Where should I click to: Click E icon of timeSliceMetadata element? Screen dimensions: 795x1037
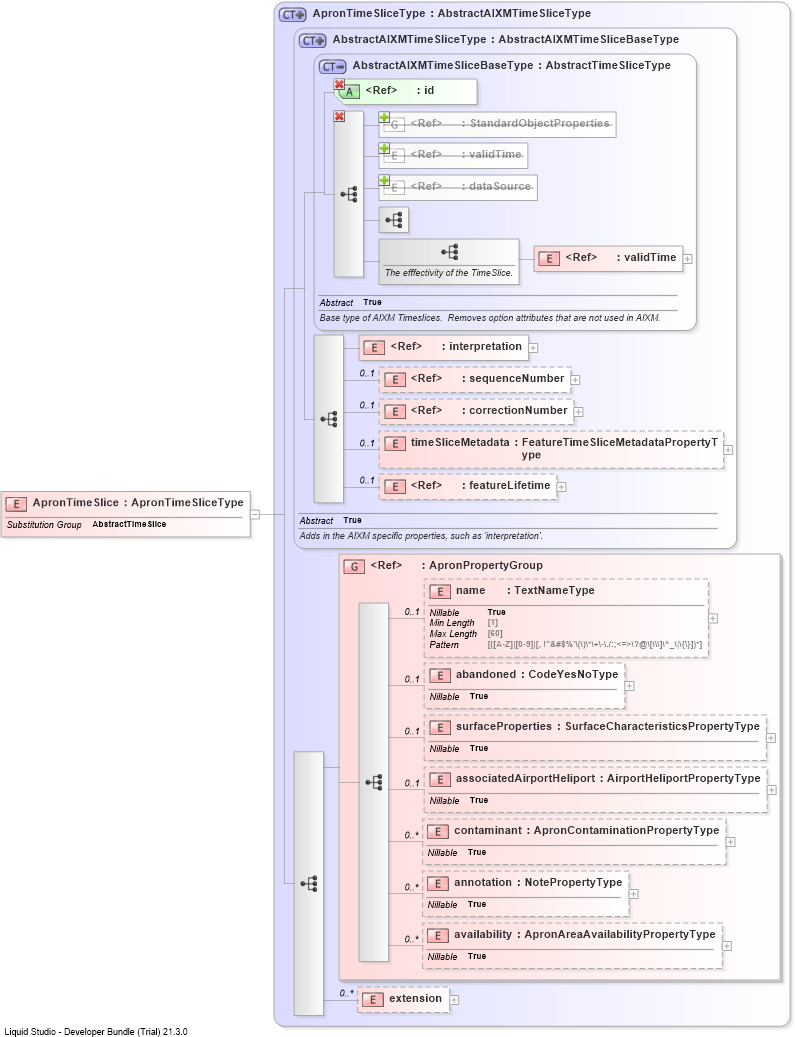click(x=395, y=444)
